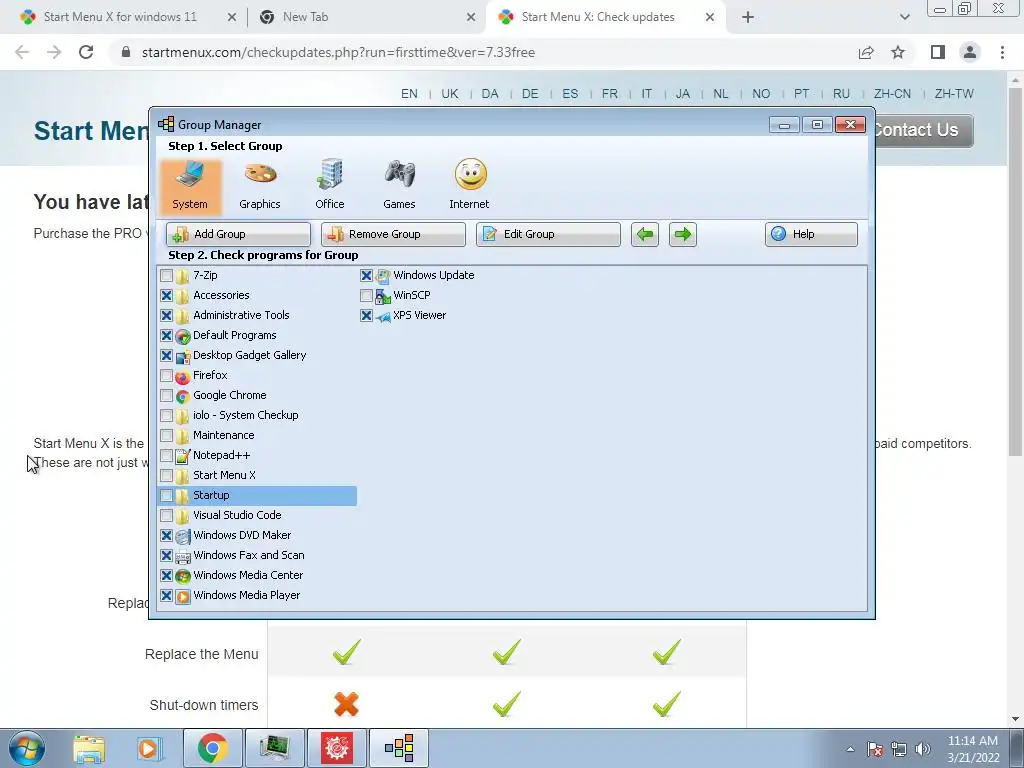Image resolution: width=1024 pixels, height=768 pixels.
Task: Switch page language to RU
Action: (x=841, y=93)
